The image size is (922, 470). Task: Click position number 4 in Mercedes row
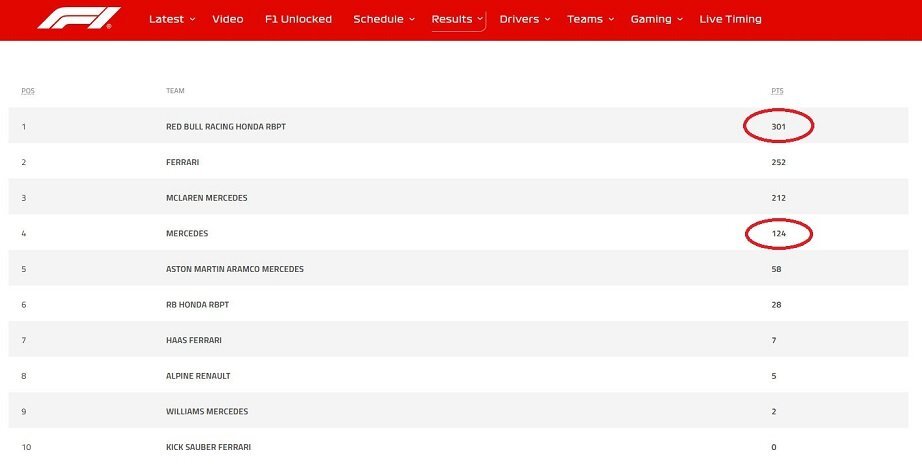point(24,234)
